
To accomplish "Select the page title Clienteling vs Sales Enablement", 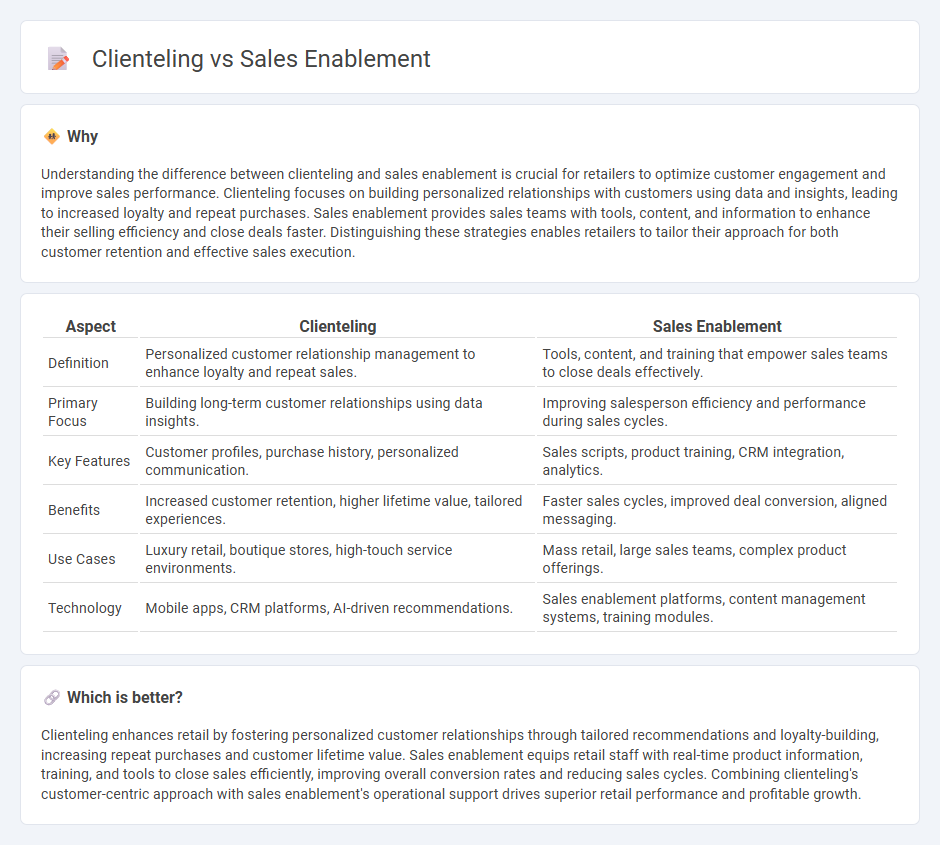I will (261, 59).
